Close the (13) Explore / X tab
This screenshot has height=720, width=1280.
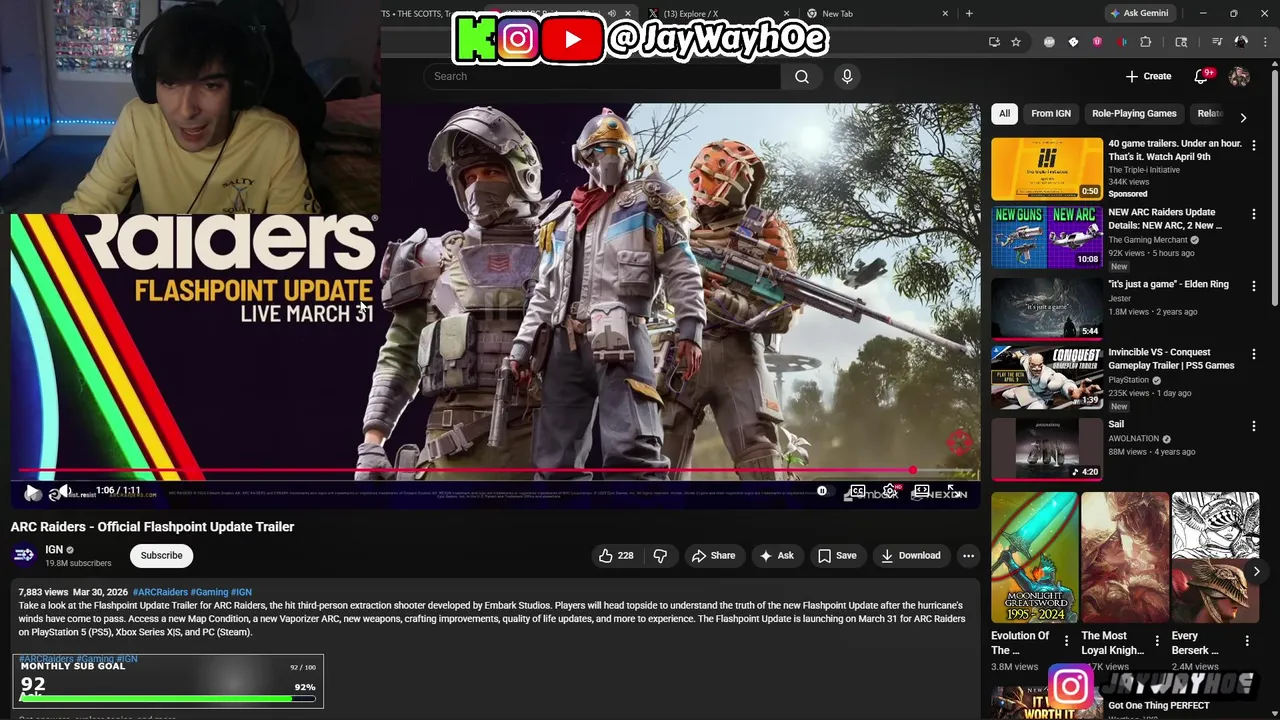point(785,14)
